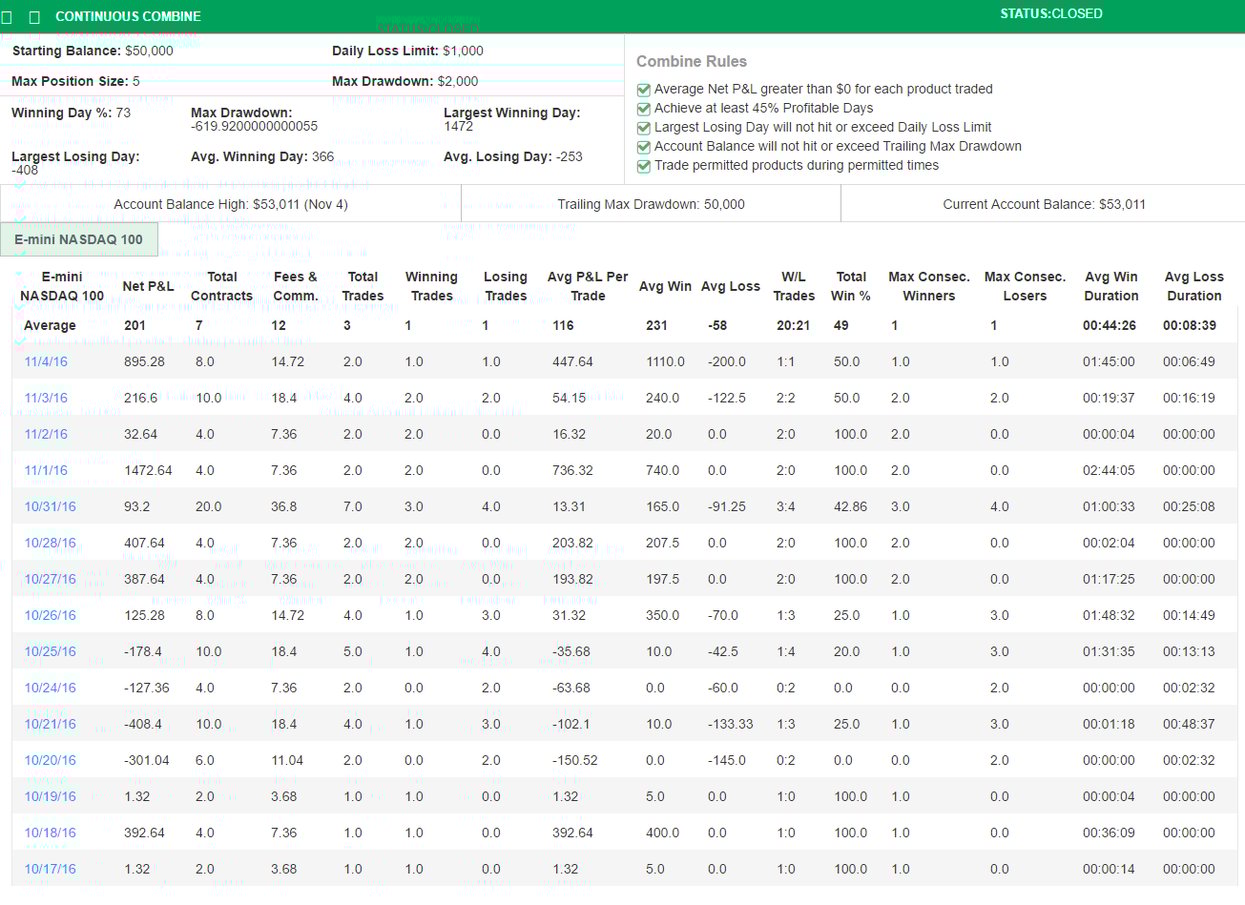
Task: Open the 10/24/16 trading day details
Action: 49,687
